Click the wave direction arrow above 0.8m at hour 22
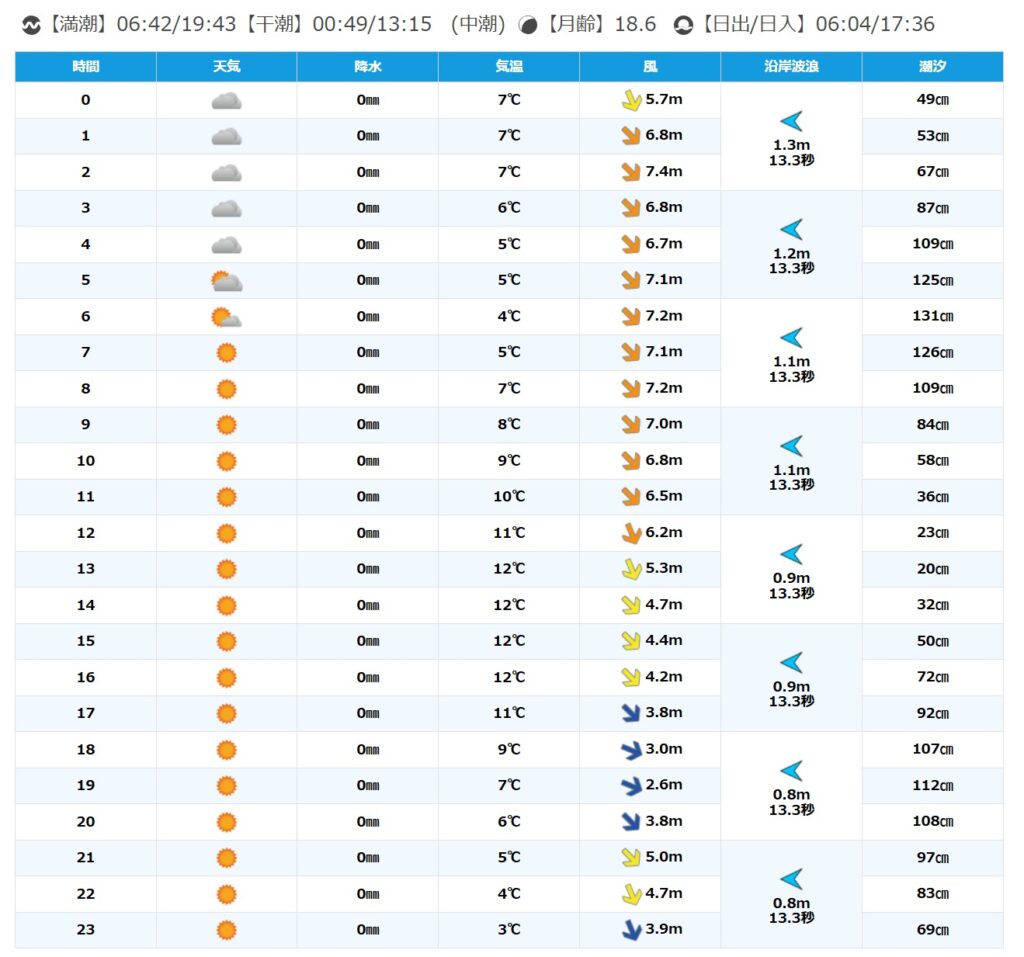The image size is (1024, 957). [x=791, y=879]
